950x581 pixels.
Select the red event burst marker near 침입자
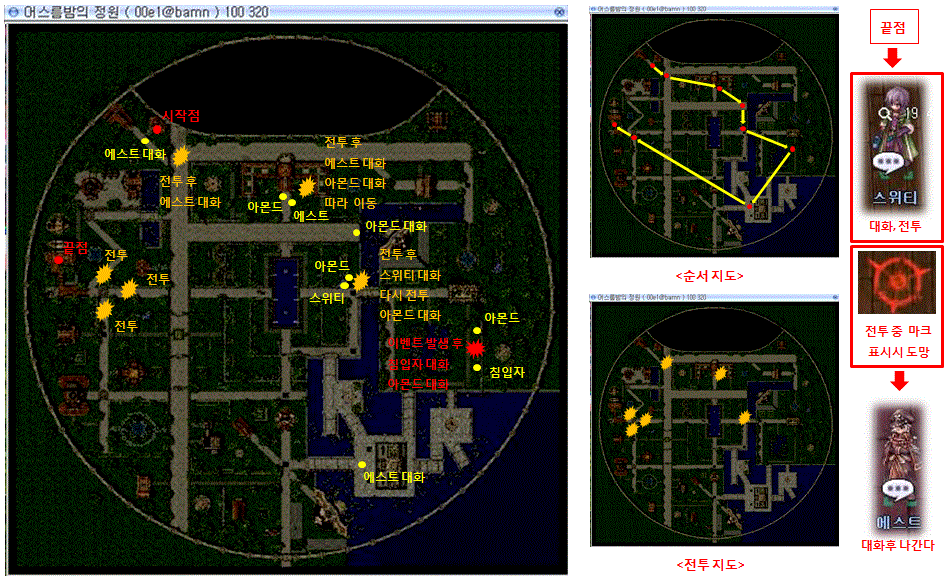coord(476,348)
